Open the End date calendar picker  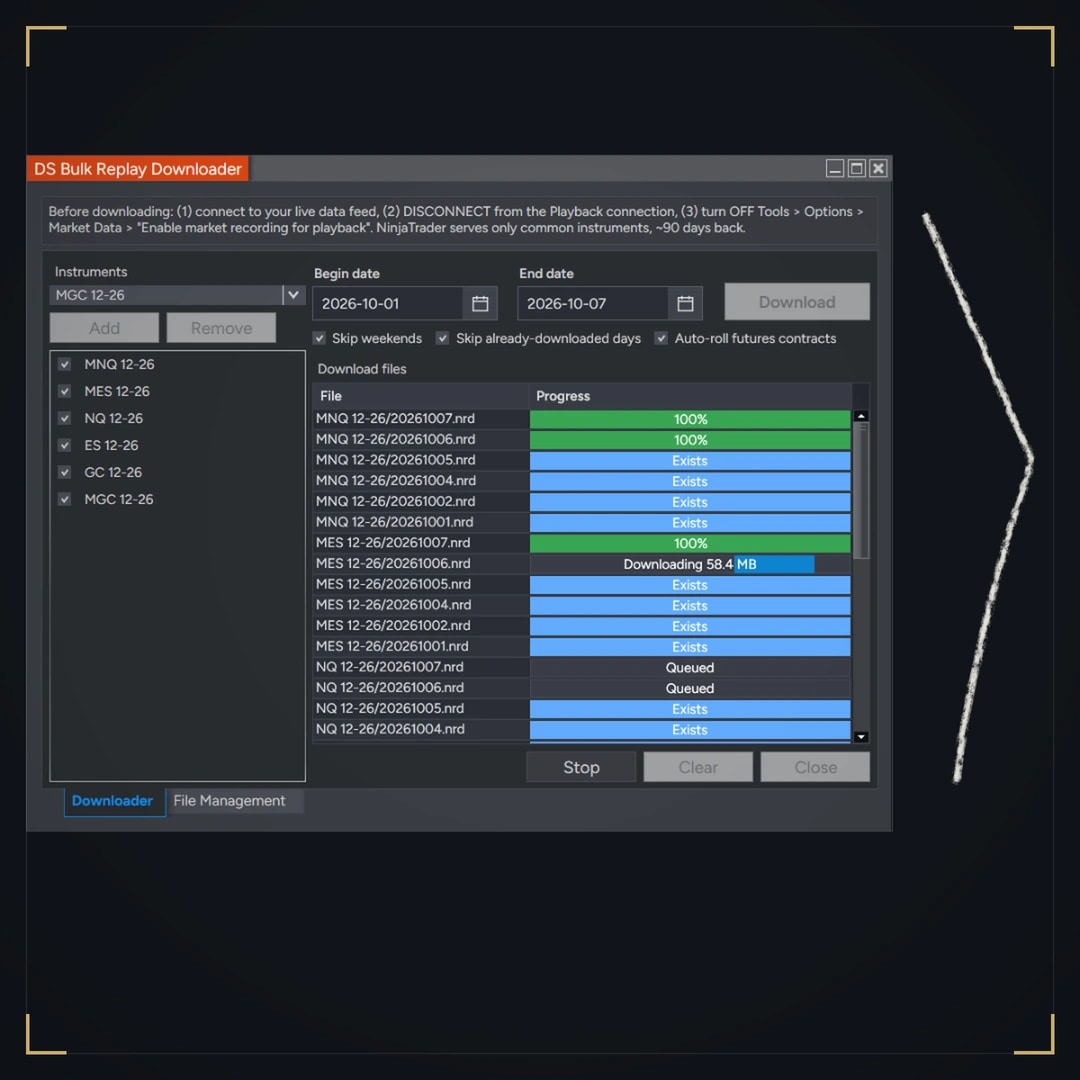[685, 303]
